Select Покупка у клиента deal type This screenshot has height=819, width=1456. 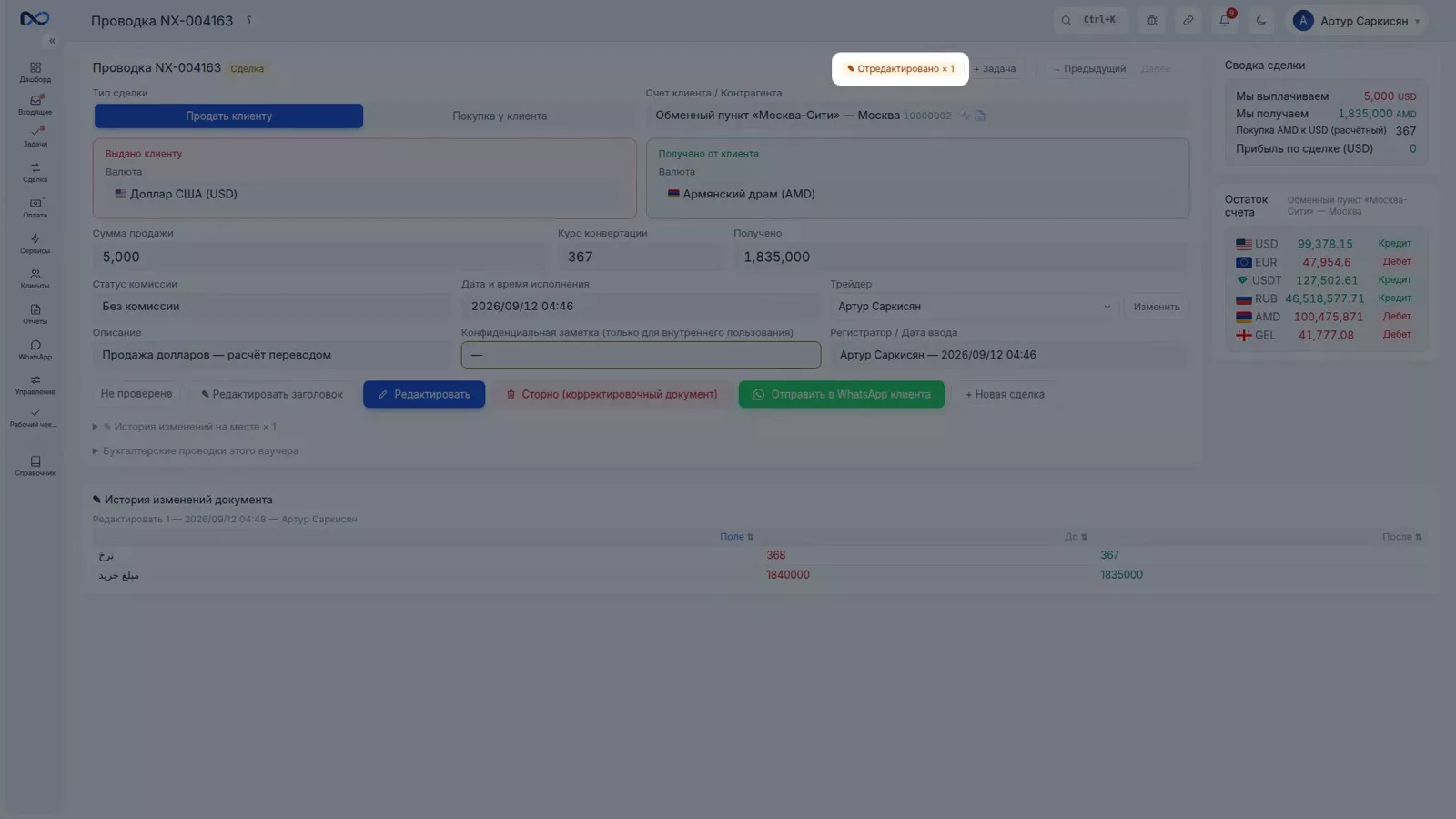tap(500, 116)
